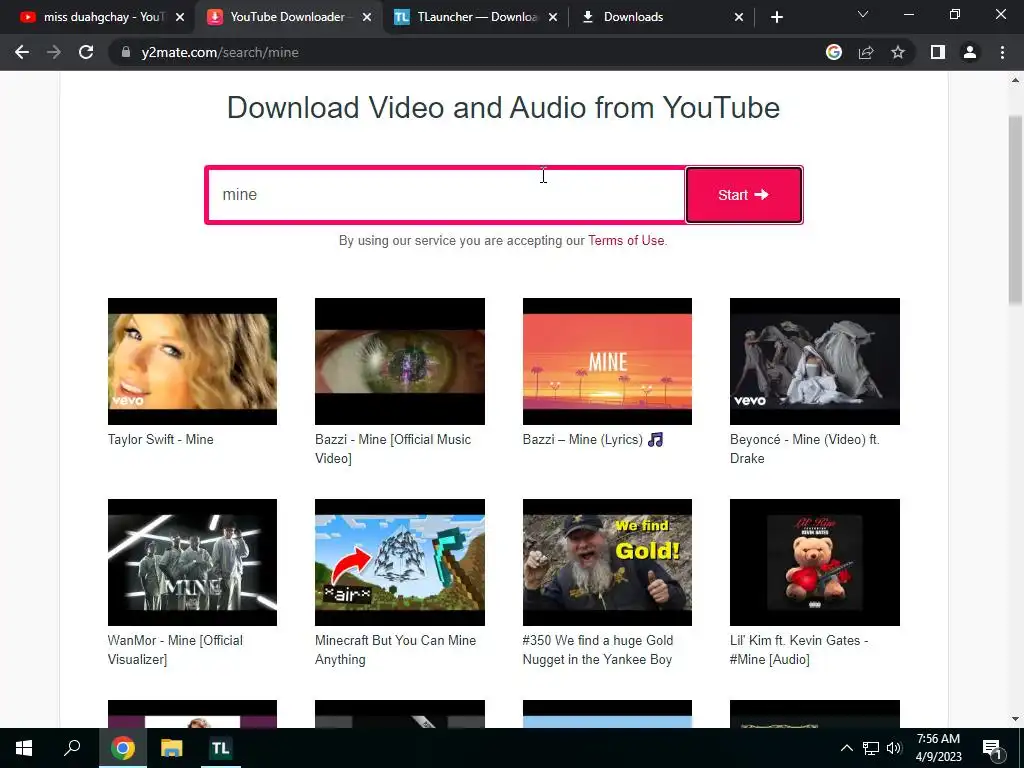
Task: Open the taskbar clock showing 7:56 AM
Action: pyautogui.click(x=938, y=748)
